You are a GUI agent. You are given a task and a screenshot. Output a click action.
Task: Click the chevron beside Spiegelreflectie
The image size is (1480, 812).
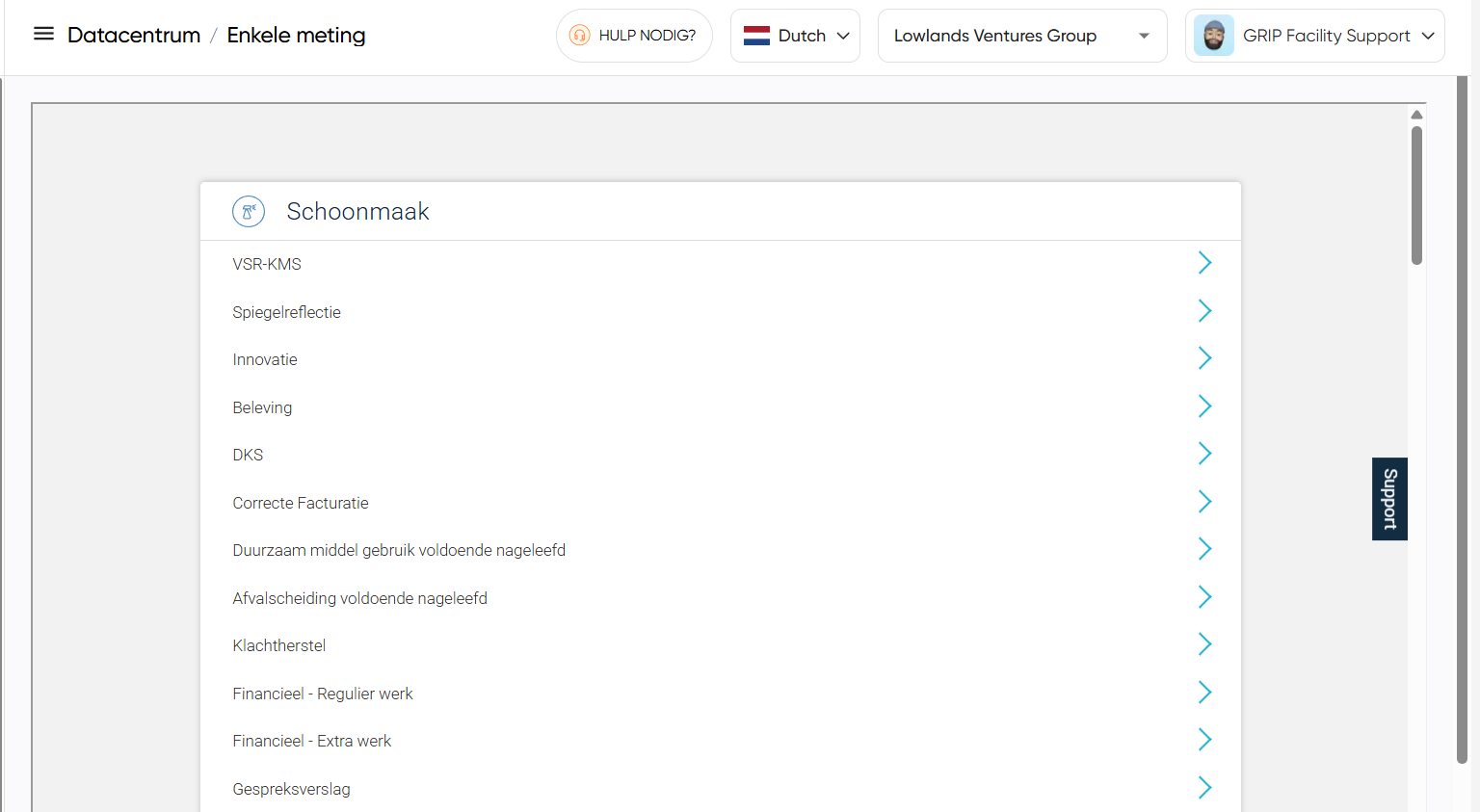[x=1203, y=311]
